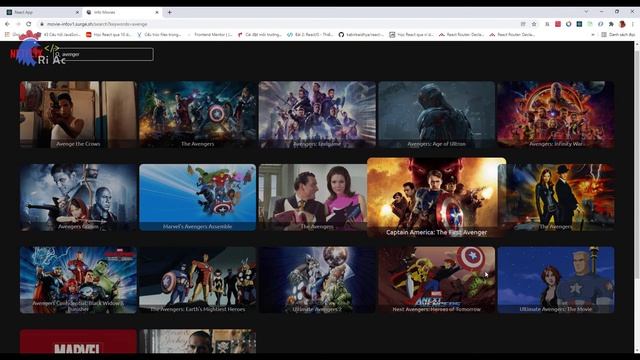Open the Chrome three-dot menu
Viewport: 640px width, 360px height.
(x=633, y=24)
